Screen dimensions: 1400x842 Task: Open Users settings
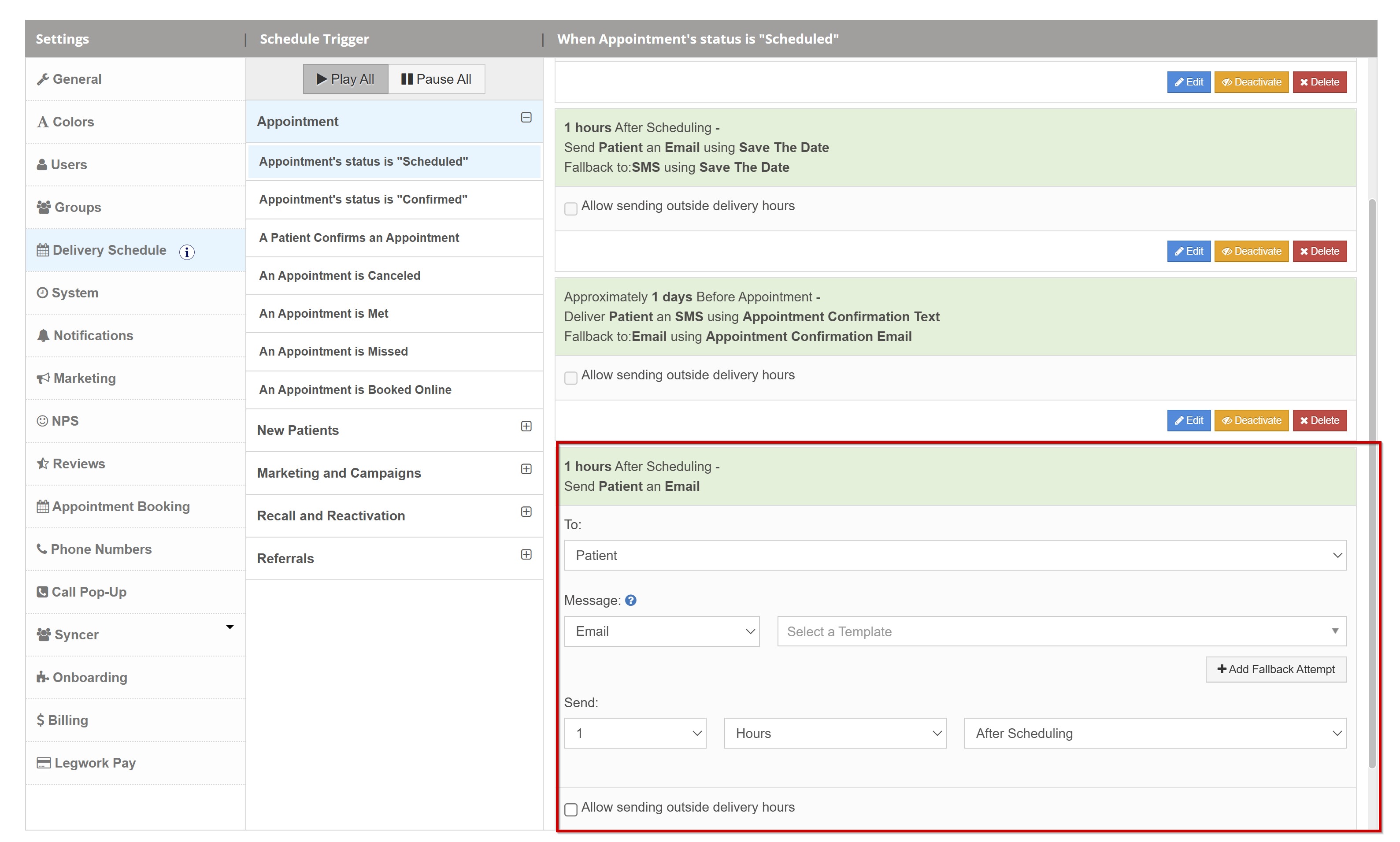point(135,164)
